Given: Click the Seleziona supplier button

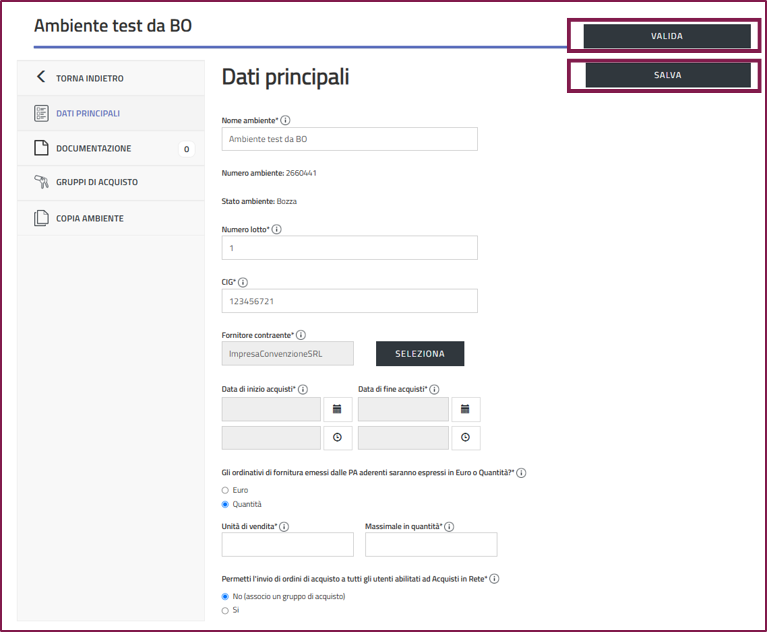Looking at the screenshot, I should (419, 354).
